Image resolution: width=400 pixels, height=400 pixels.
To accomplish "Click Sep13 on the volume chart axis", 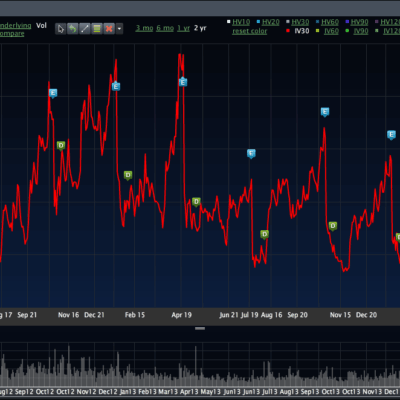I will pyautogui.click(x=310, y=392).
